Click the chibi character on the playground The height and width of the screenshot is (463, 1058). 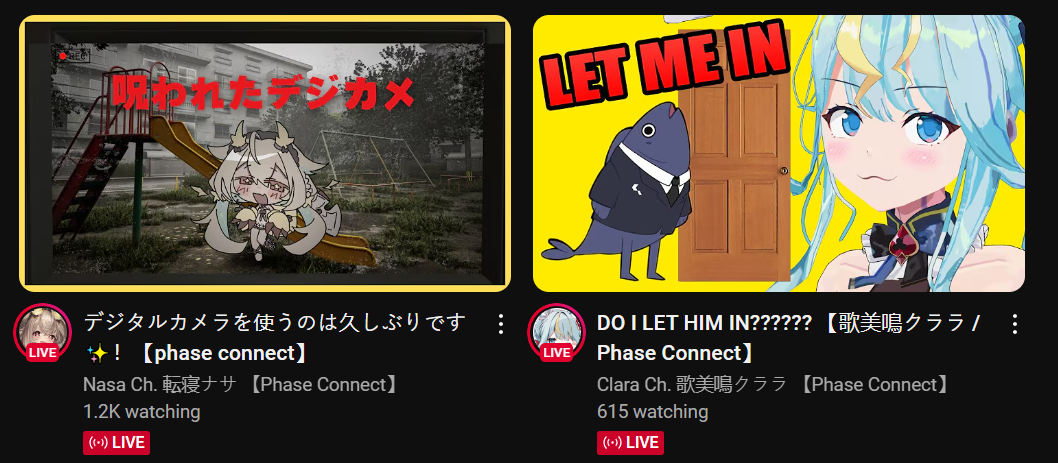click(x=260, y=191)
